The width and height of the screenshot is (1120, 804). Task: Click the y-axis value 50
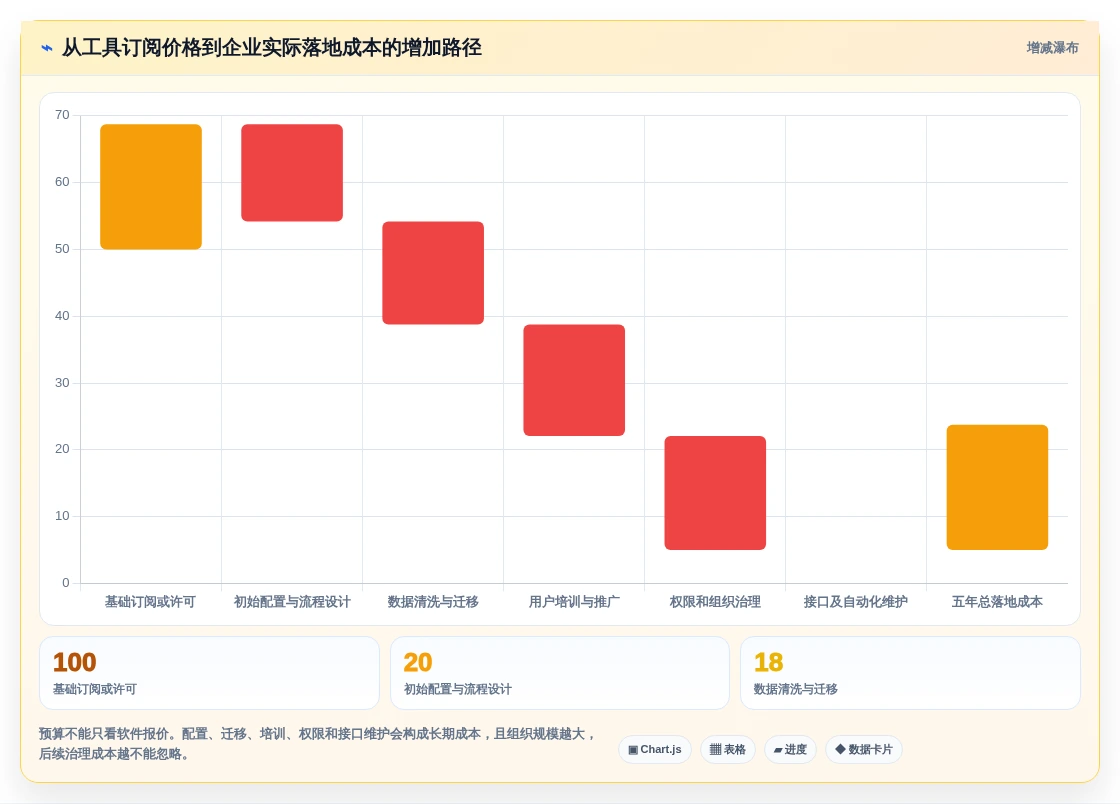(x=62, y=249)
